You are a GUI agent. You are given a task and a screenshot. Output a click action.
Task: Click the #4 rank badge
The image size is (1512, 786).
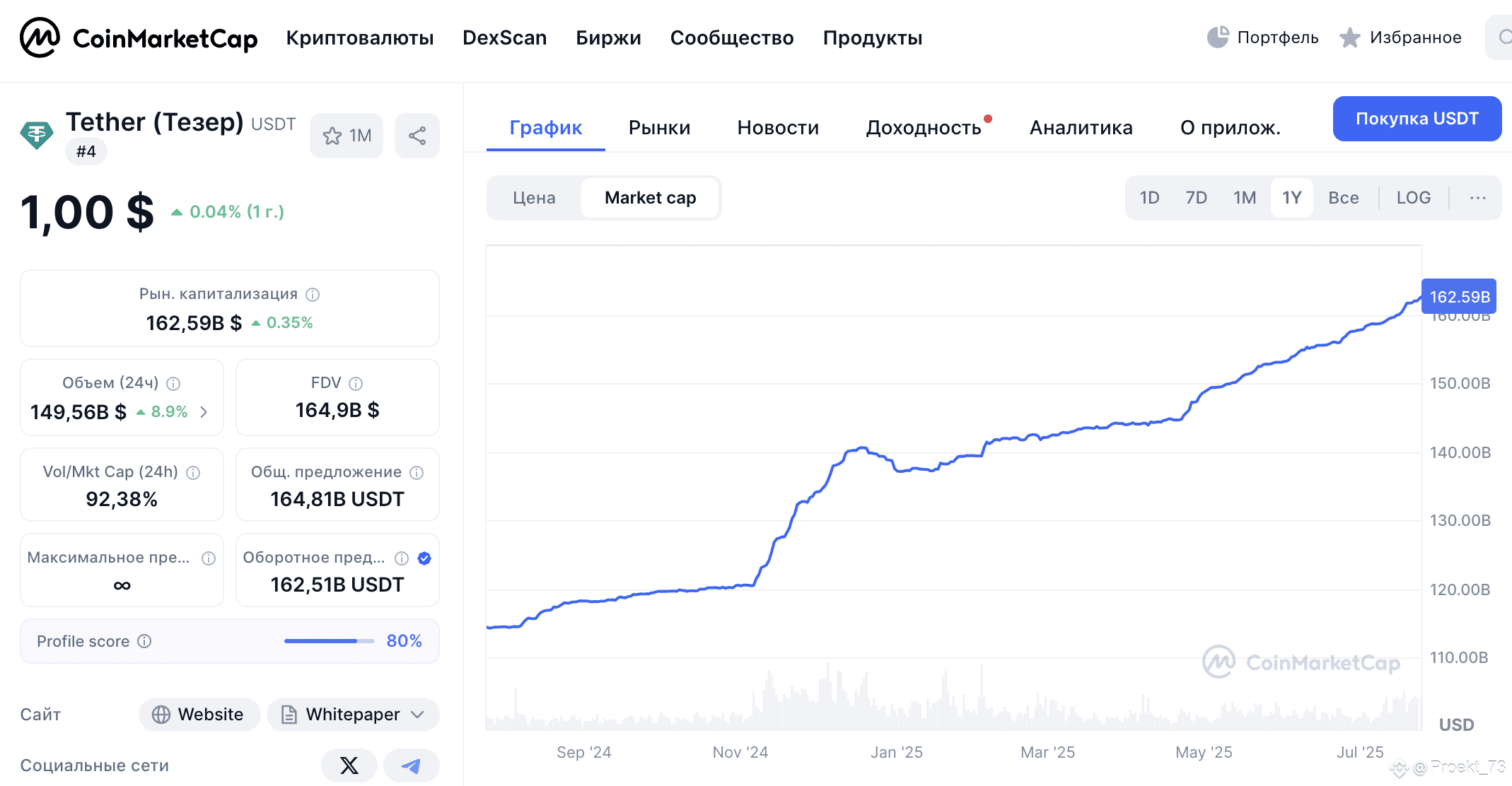tap(86, 151)
